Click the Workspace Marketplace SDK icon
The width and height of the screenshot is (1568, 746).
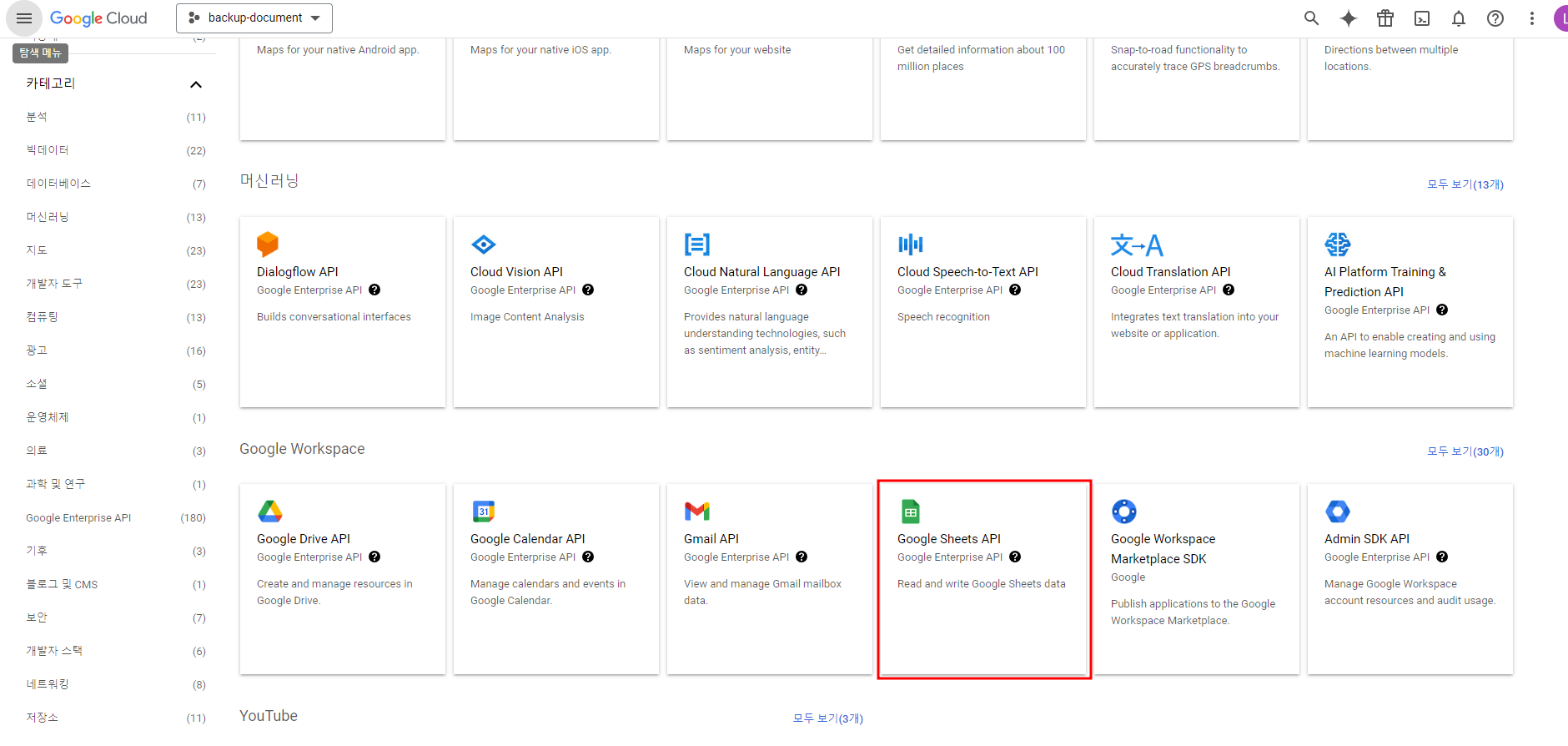click(1124, 512)
